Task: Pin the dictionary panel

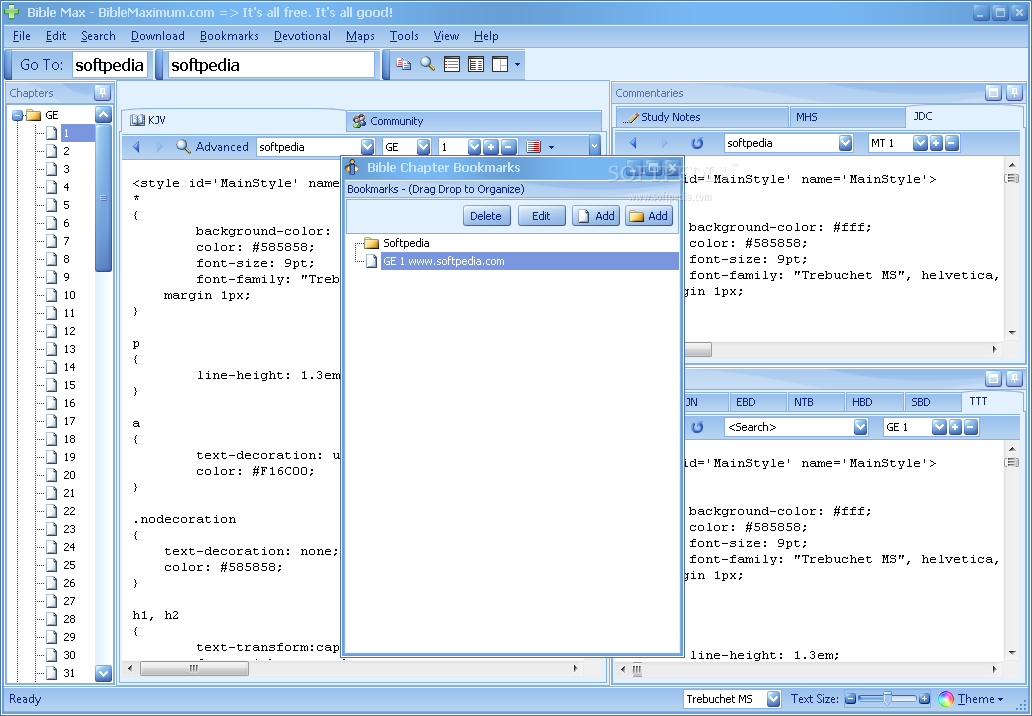Action: pyautogui.click(x=1014, y=378)
